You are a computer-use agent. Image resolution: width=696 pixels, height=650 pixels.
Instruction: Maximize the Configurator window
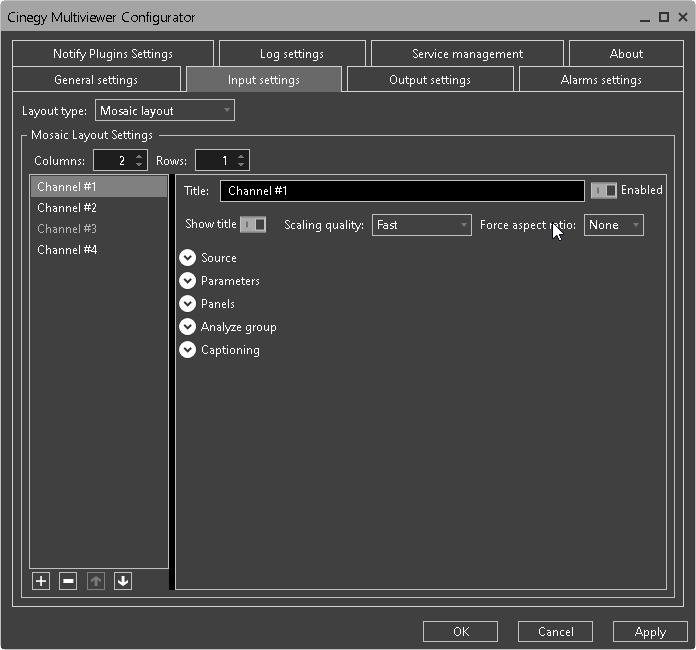coord(664,17)
